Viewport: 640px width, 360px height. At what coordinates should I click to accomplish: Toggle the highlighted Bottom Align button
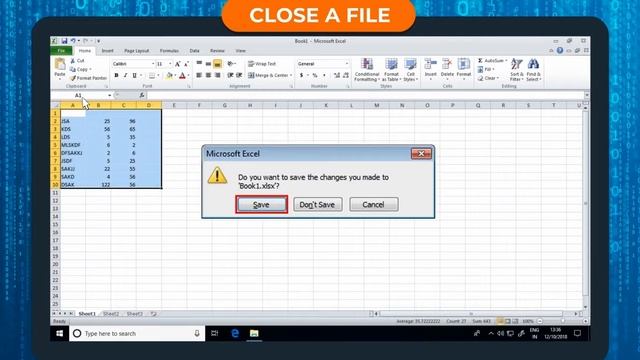coord(218,64)
